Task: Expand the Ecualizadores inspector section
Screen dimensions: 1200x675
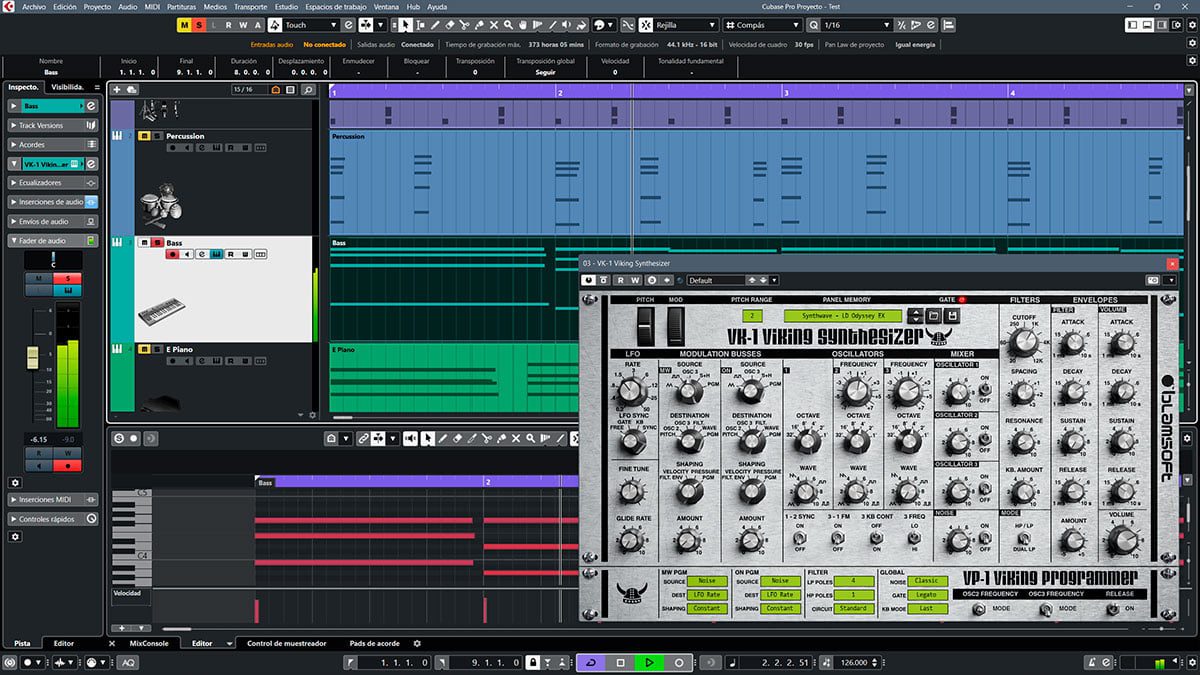Action: pyautogui.click(x=53, y=183)
